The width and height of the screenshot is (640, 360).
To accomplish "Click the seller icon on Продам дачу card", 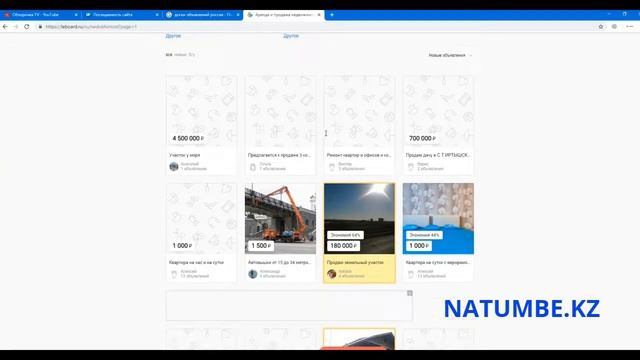I will [411, 167].
